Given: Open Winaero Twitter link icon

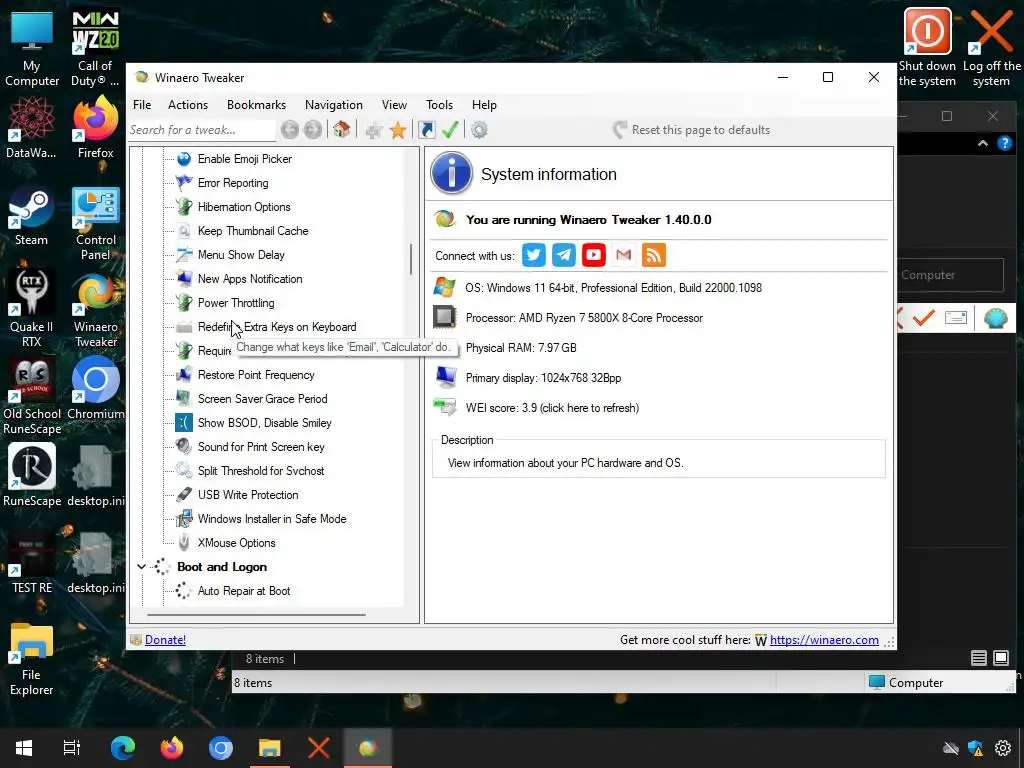Looking at the screenshot, I should coord(534,255).
